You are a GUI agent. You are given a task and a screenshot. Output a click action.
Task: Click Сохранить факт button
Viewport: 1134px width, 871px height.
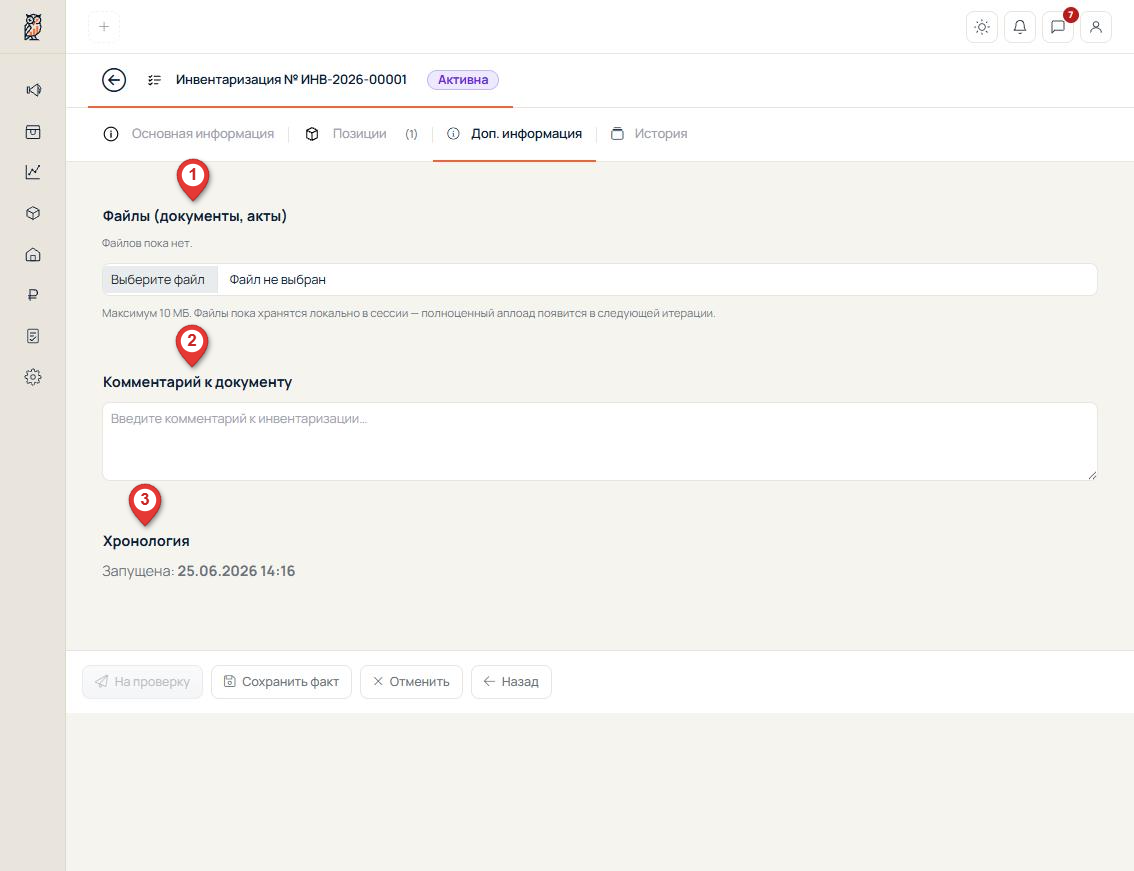click(281, 681)
